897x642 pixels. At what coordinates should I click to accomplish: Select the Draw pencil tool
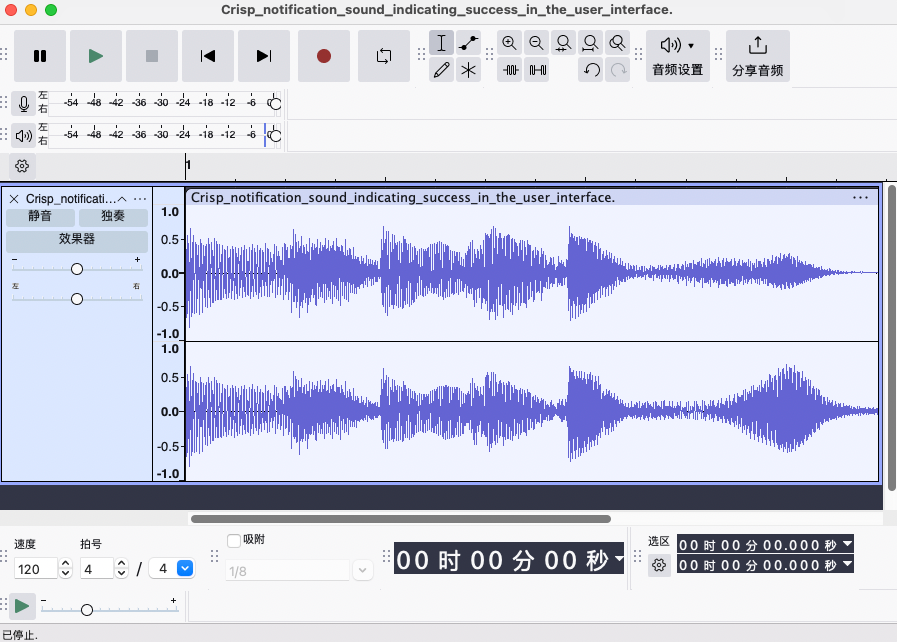(x=442, y=70)
